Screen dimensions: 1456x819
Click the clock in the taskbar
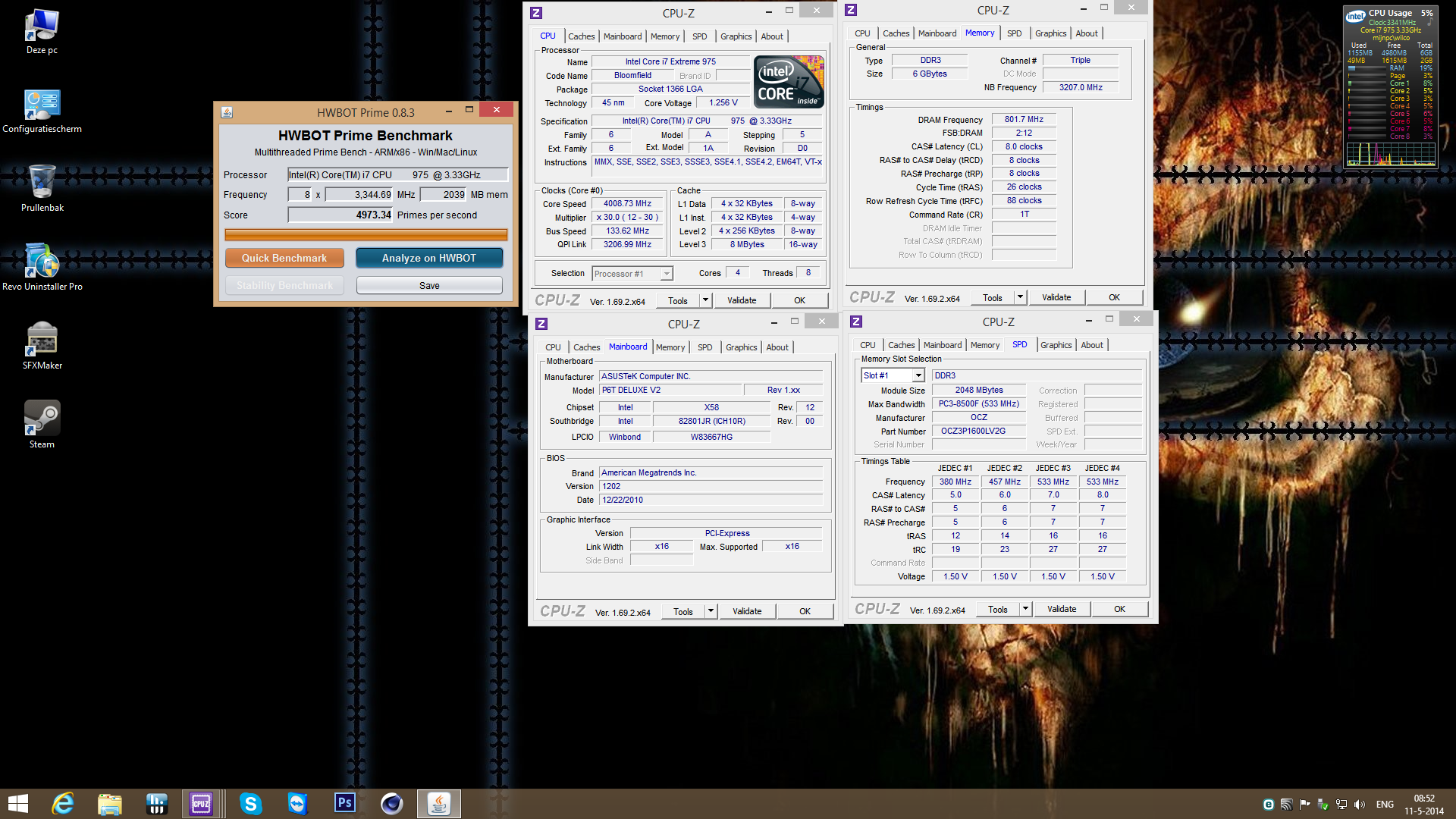1423,805
